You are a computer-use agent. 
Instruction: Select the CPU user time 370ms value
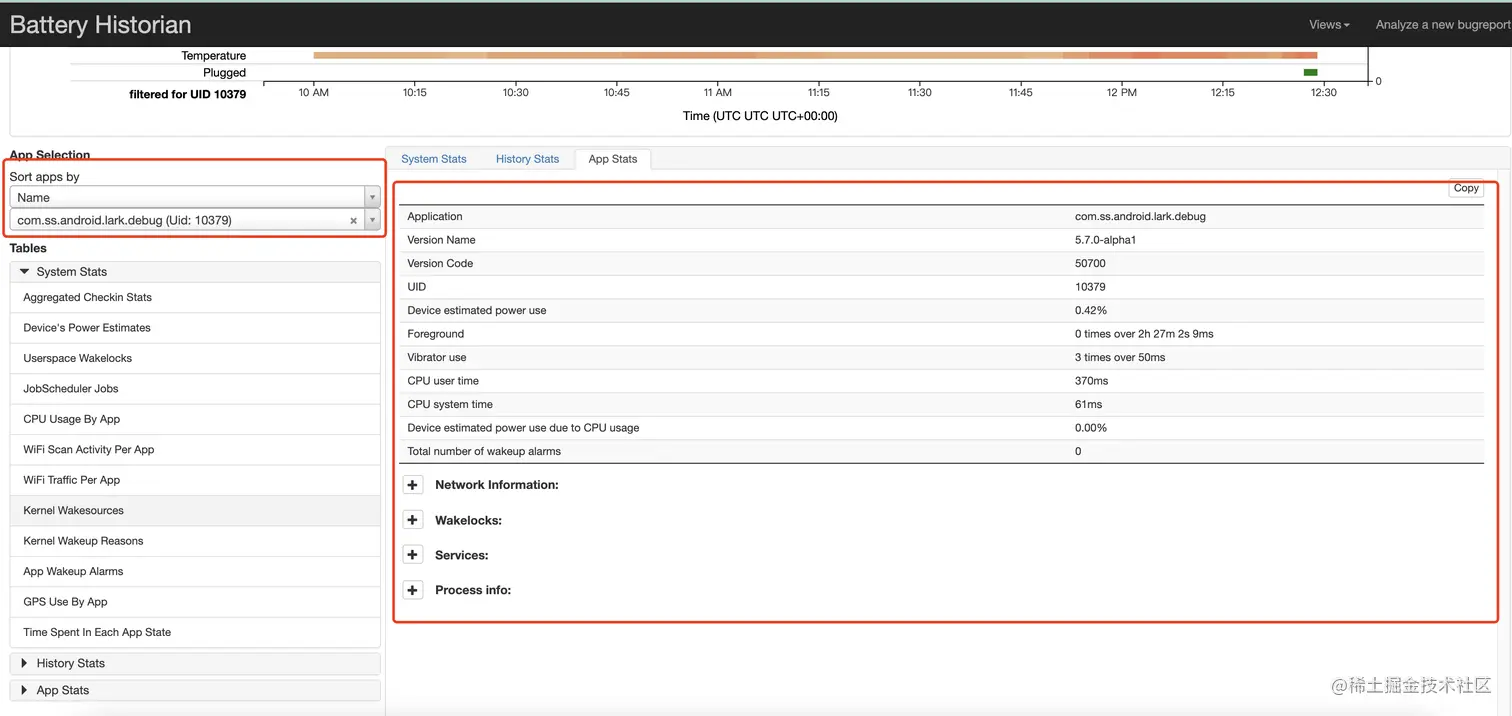click(1092, 381)
